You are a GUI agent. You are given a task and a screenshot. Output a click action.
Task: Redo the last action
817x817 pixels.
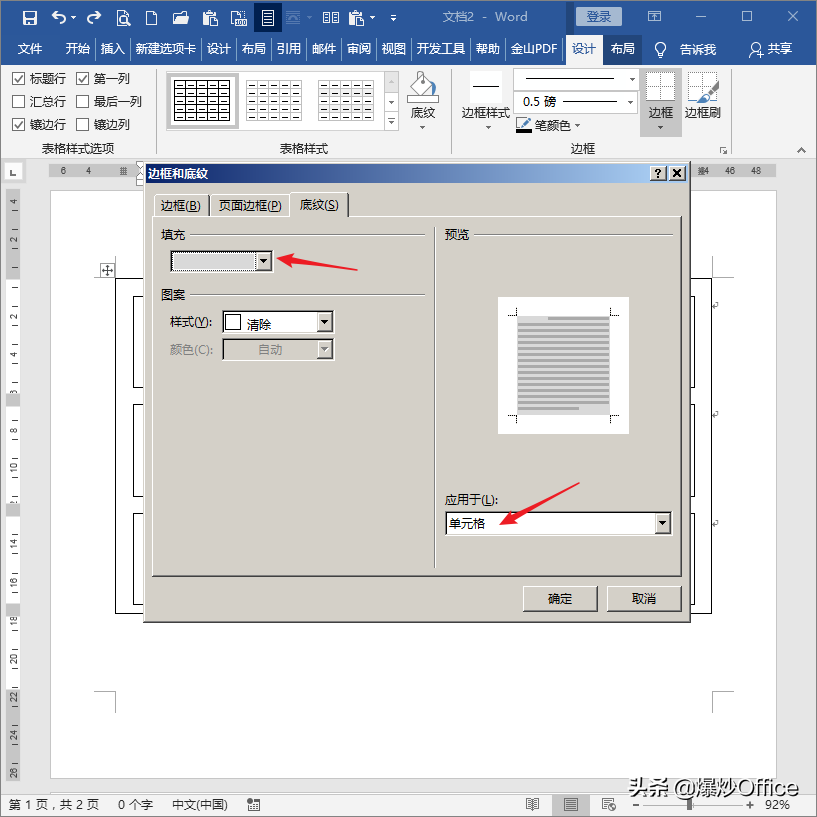[x=94, y=18]
